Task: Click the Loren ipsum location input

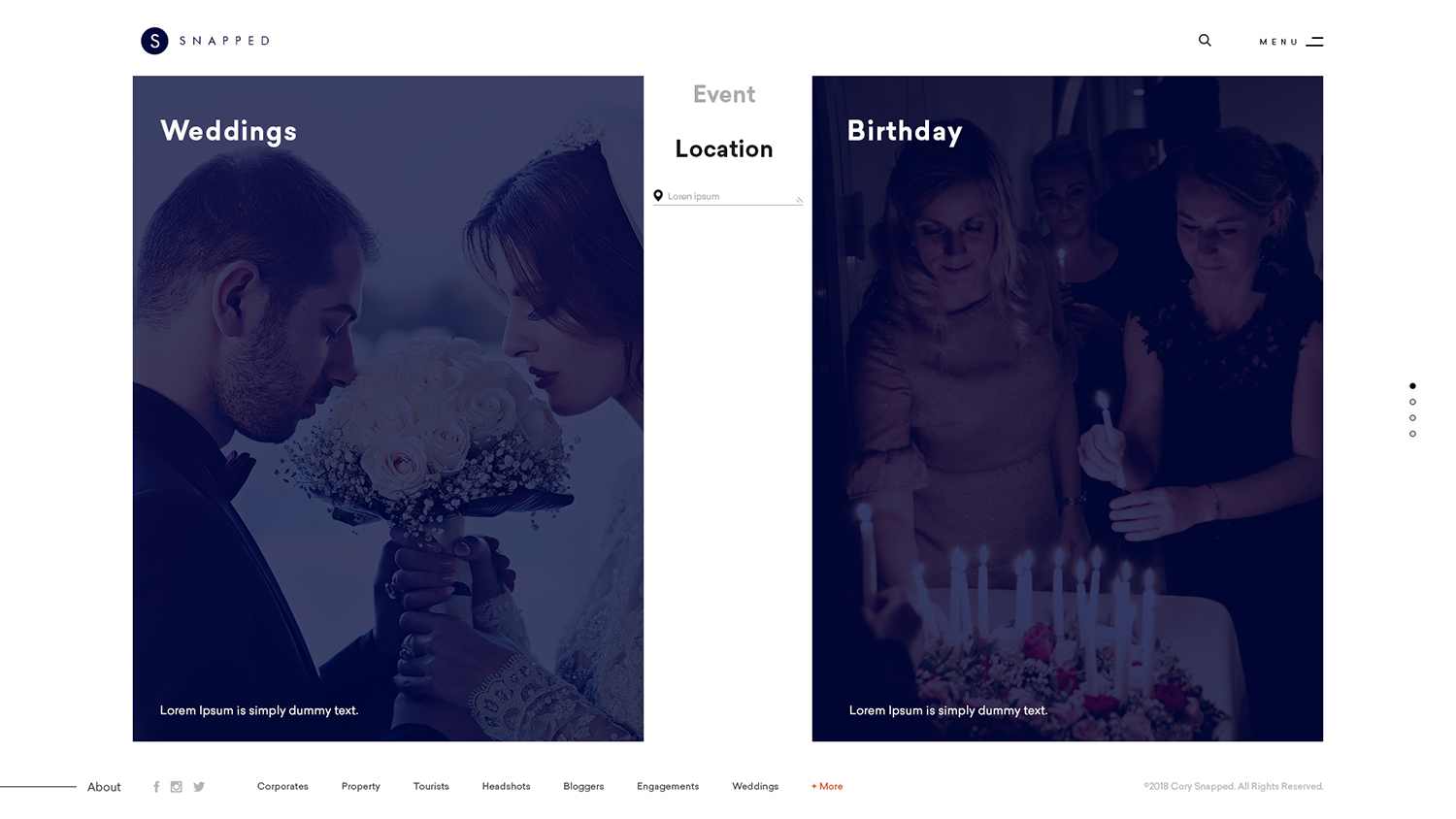Action: (728, 196)
